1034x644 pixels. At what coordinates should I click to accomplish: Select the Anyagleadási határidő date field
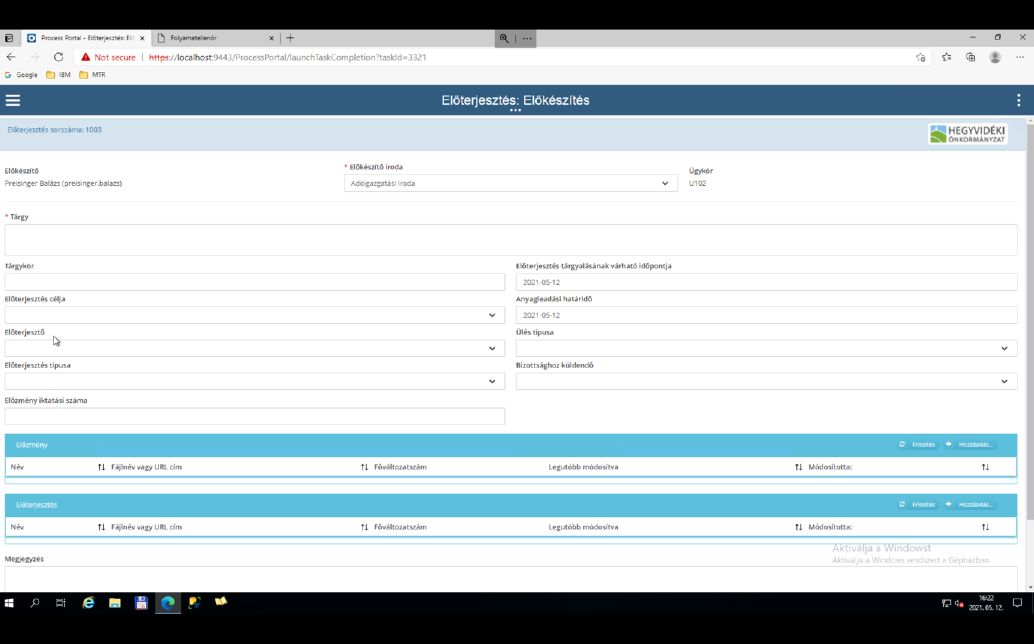[765, 314]
